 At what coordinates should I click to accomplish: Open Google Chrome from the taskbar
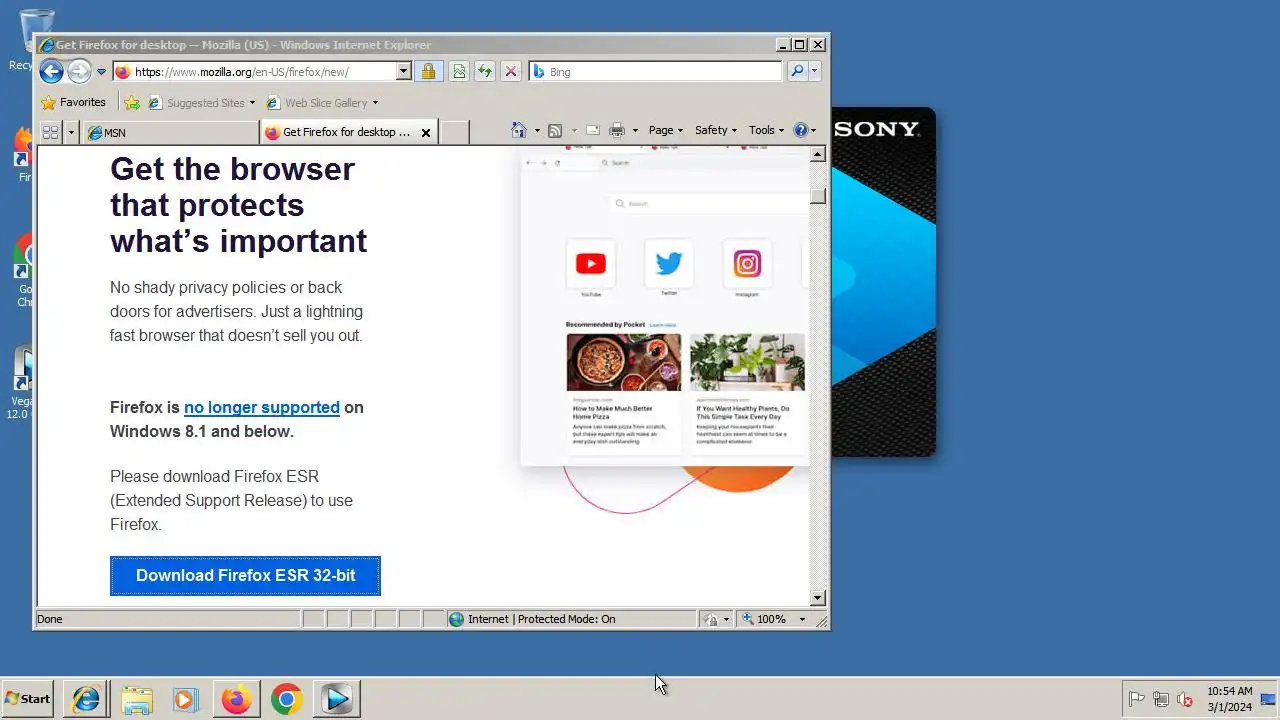click(x=287, y=699)
